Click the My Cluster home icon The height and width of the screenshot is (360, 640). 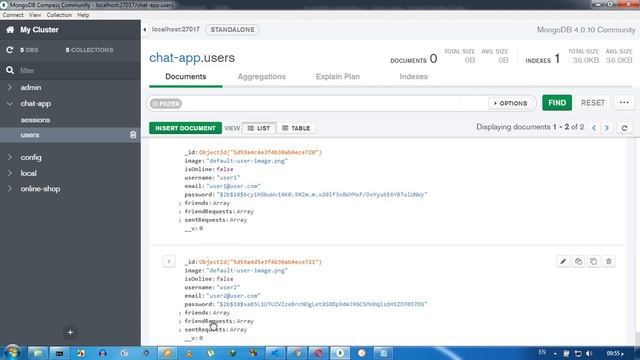pyautogui.click(x=10, y=29)
